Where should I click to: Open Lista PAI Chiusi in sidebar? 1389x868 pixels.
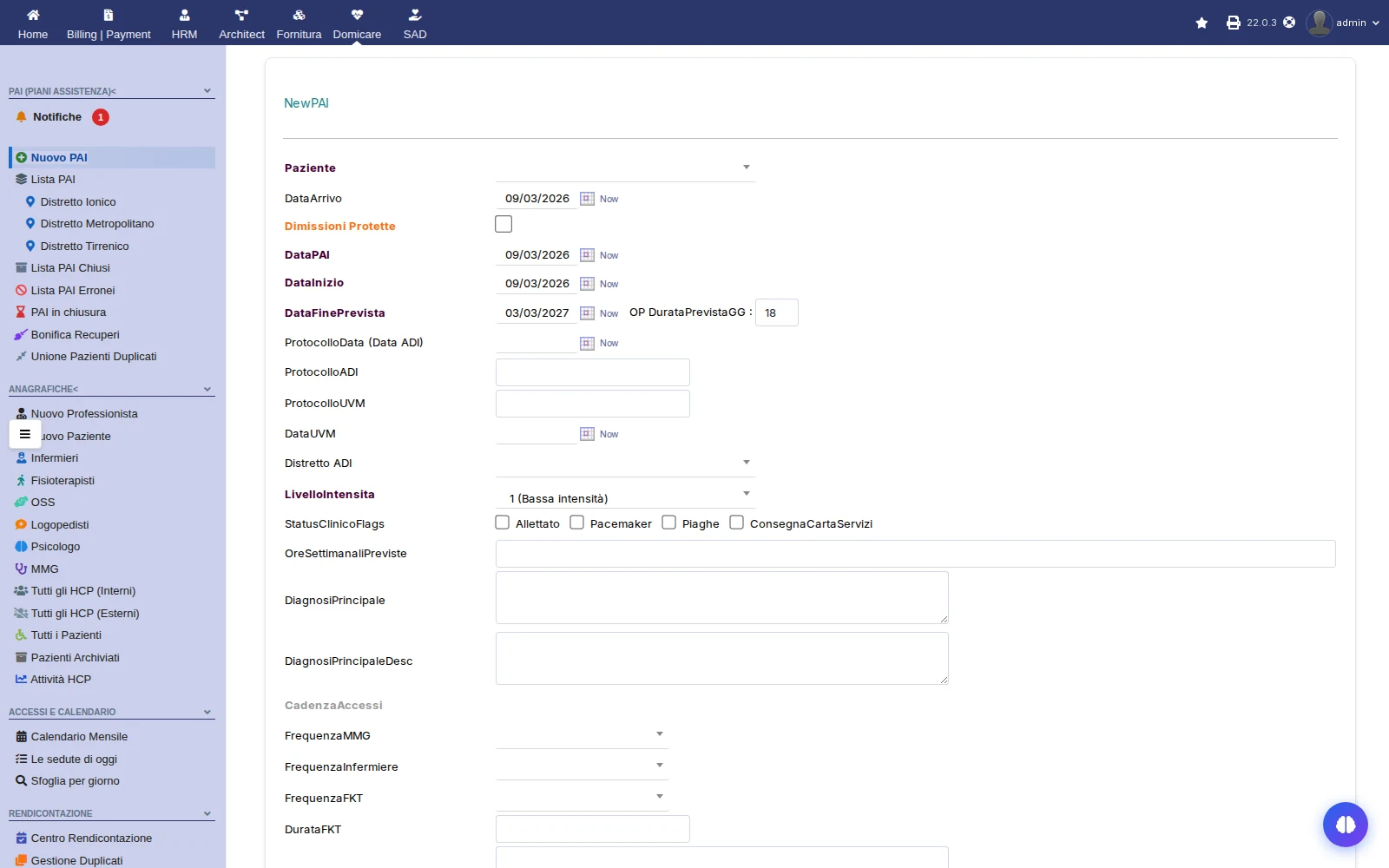coord(70,268)
